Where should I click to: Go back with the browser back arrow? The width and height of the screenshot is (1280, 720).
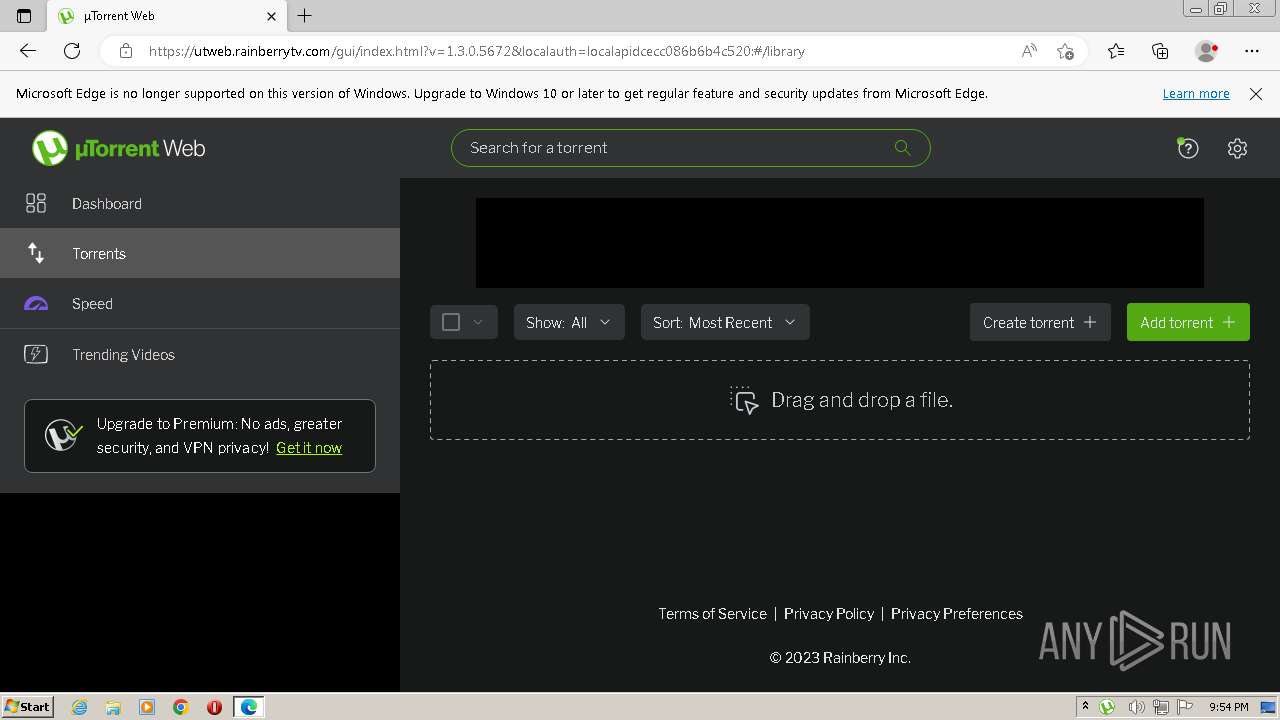tap(28, 51)
